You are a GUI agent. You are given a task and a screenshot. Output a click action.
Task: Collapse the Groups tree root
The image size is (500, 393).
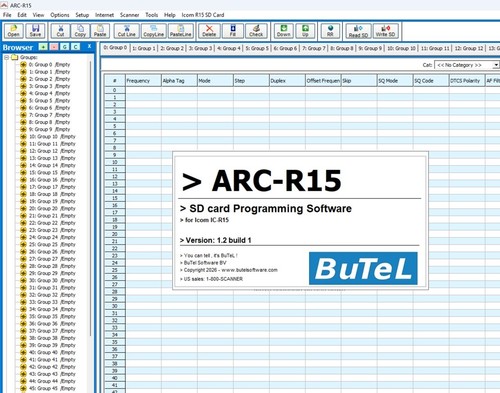(x=6, y=57)
